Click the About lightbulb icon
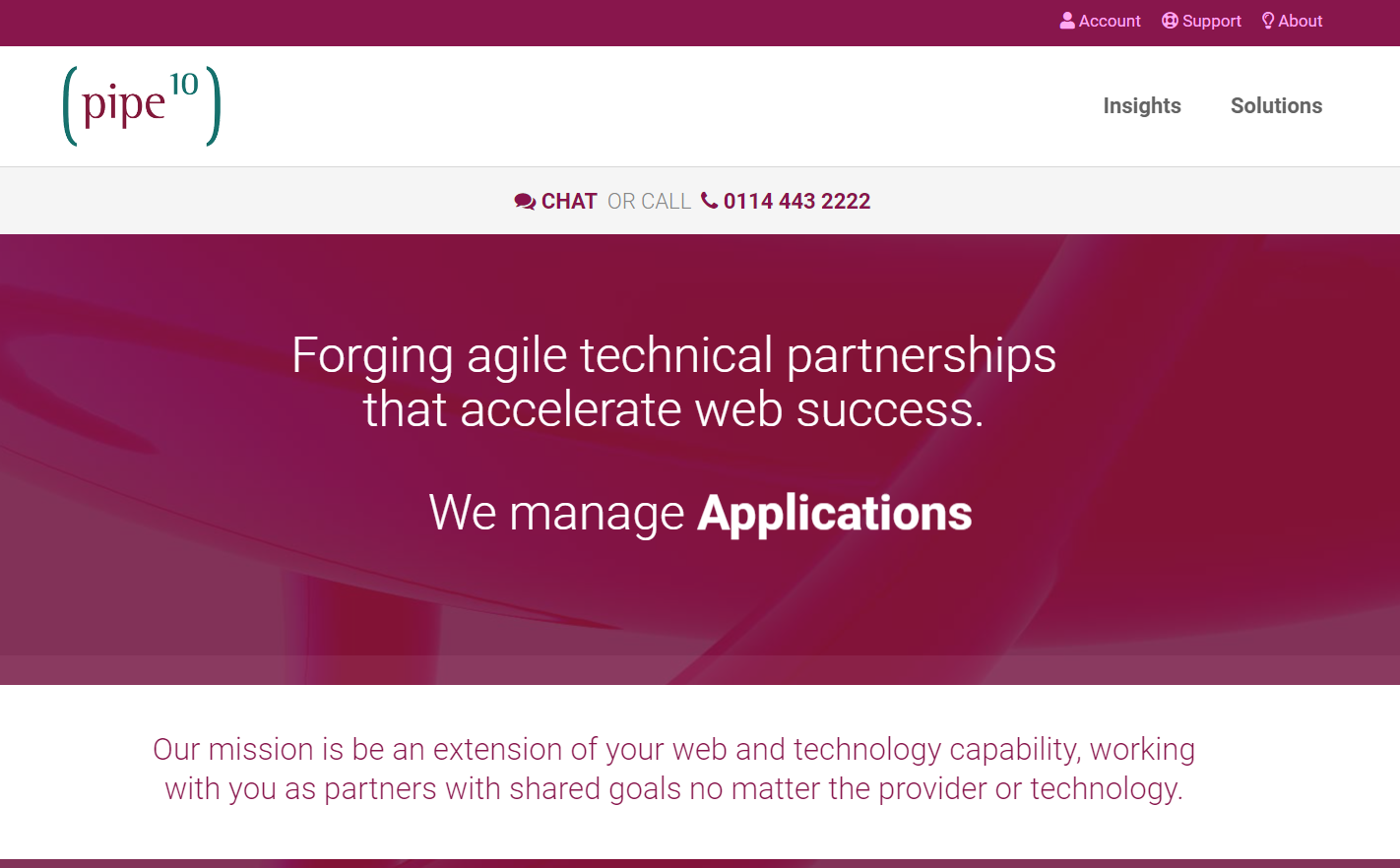This screenshot has width=1400, height=868. click(x=1268, y=21)
